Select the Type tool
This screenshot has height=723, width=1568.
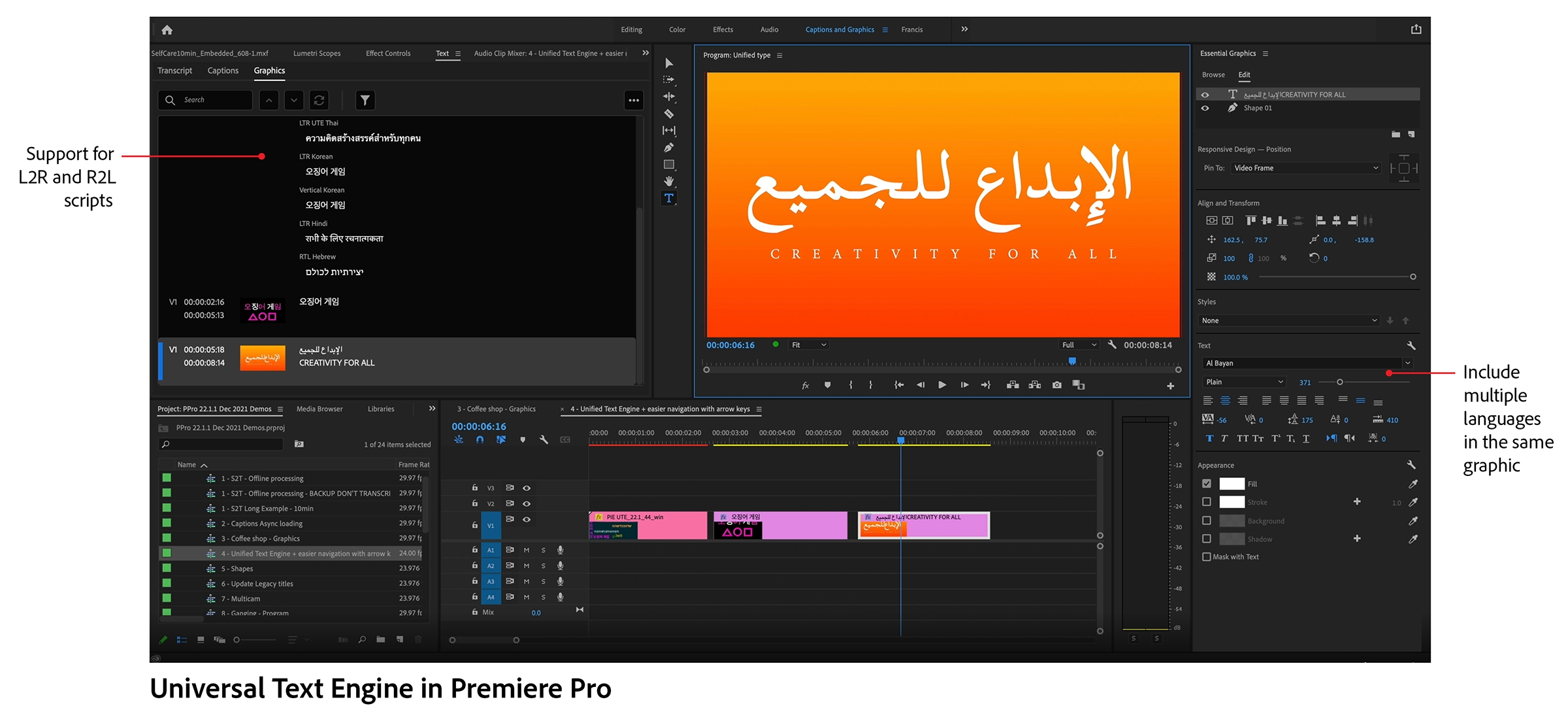pos(668,198)
